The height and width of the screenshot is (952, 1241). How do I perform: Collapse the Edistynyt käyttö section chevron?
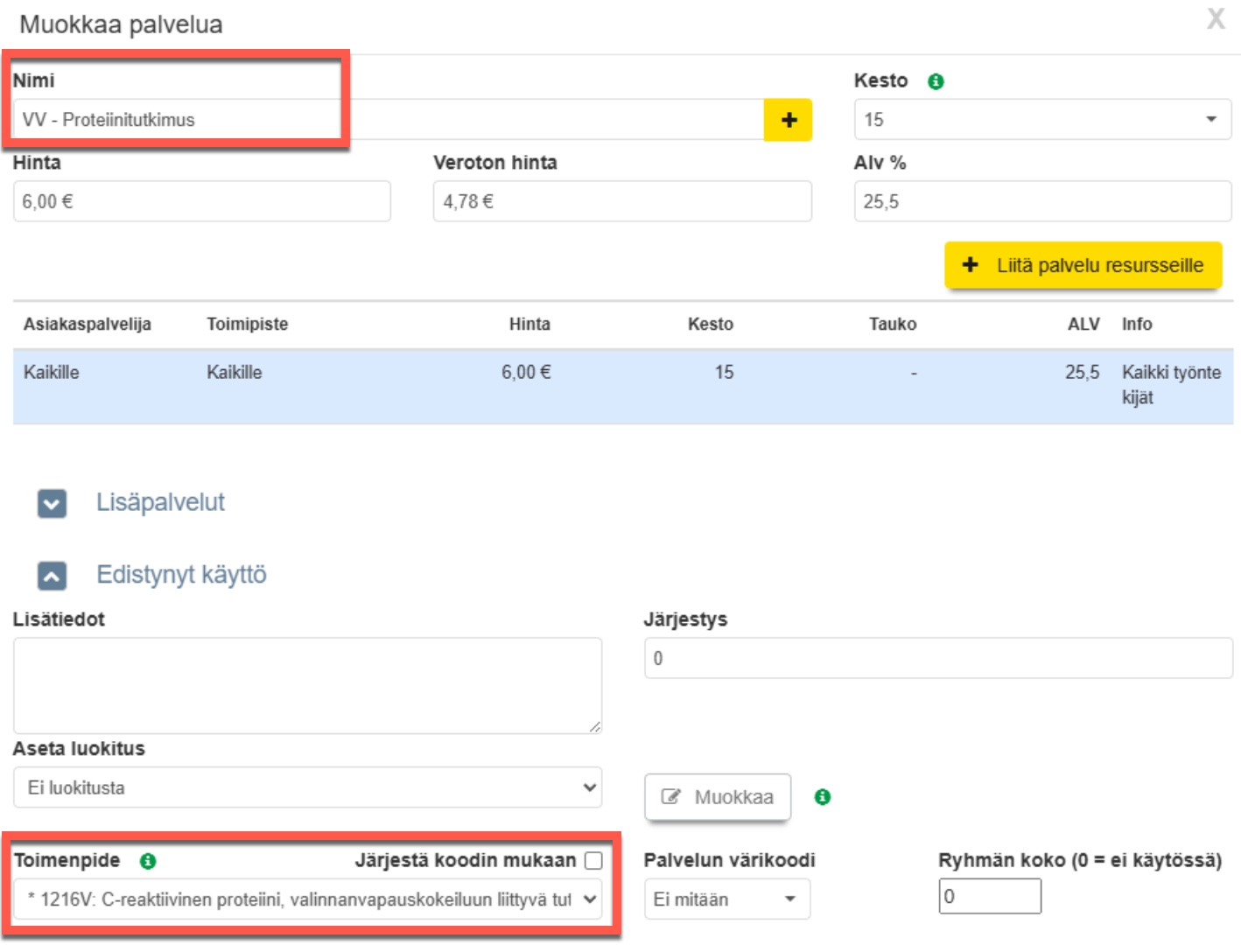[52, 576]
